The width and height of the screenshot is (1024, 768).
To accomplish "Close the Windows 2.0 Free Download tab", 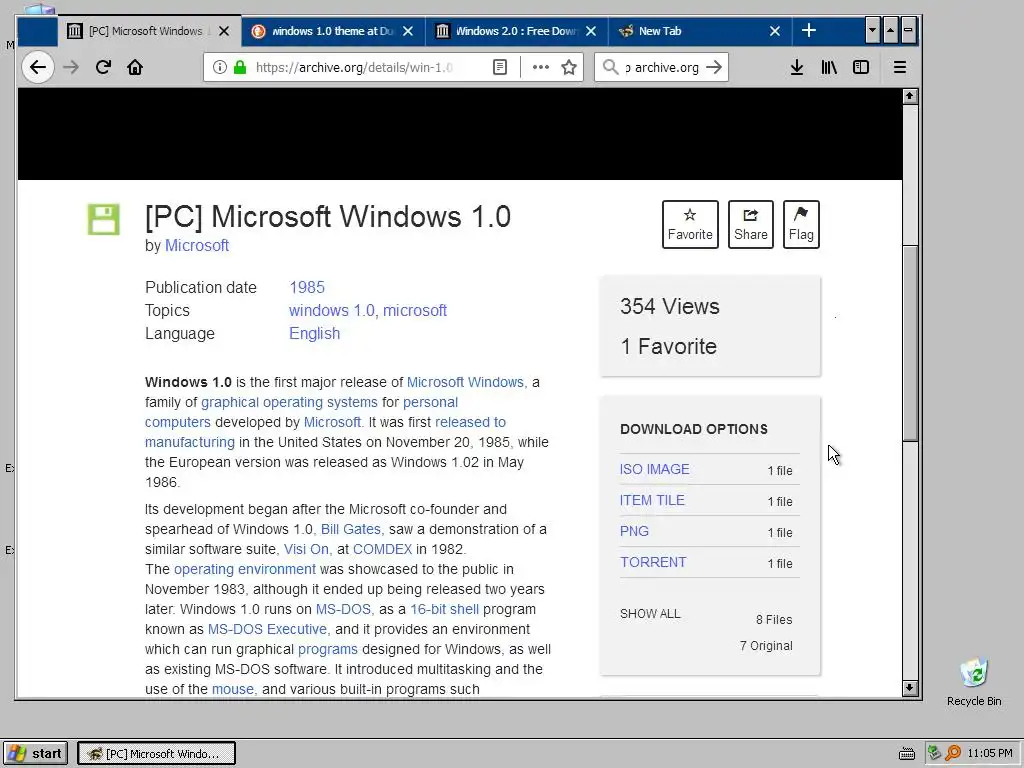I will (x=591, y=31).
